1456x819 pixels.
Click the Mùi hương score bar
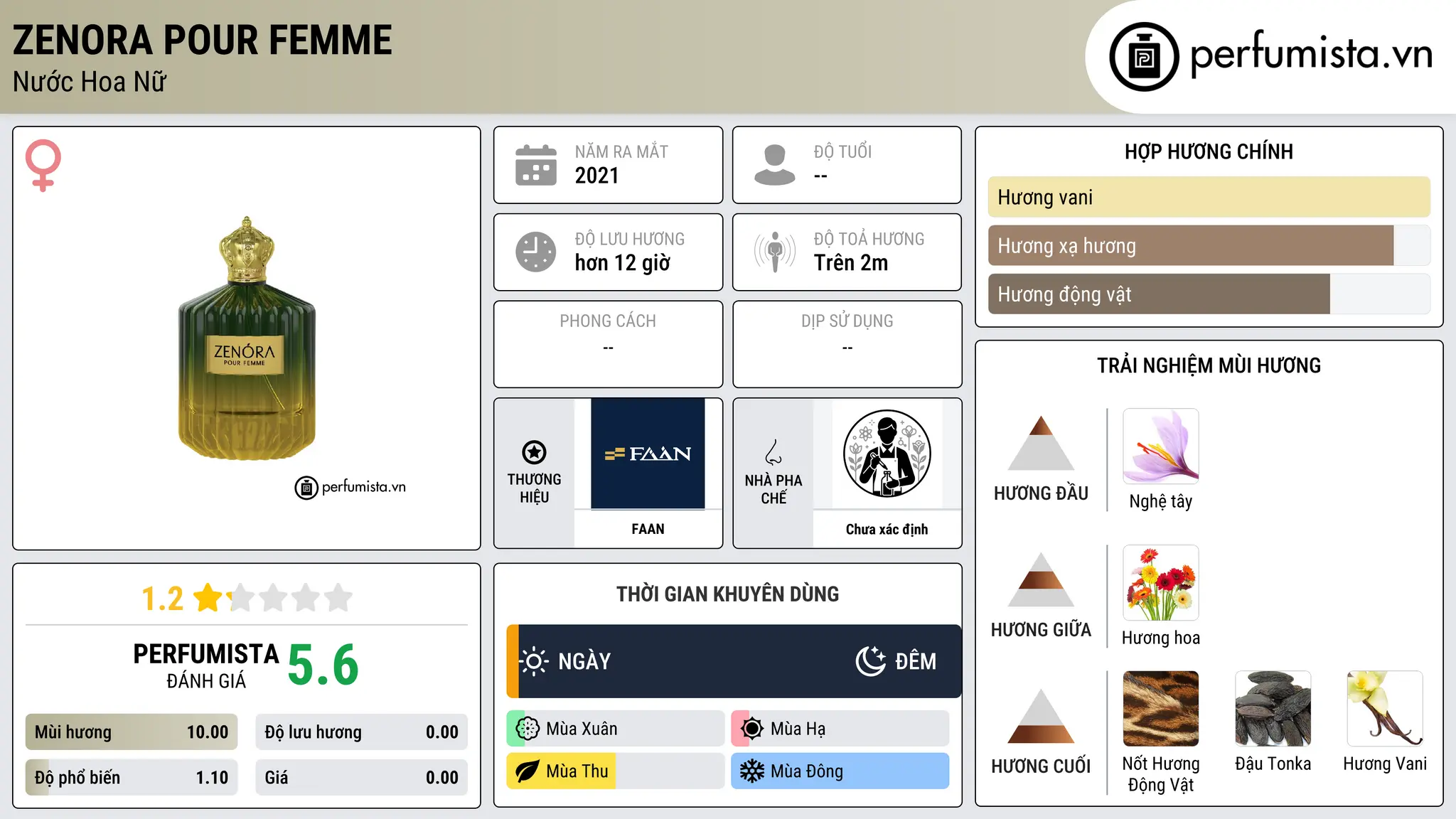pyautogui.click(x=132, y=732)
